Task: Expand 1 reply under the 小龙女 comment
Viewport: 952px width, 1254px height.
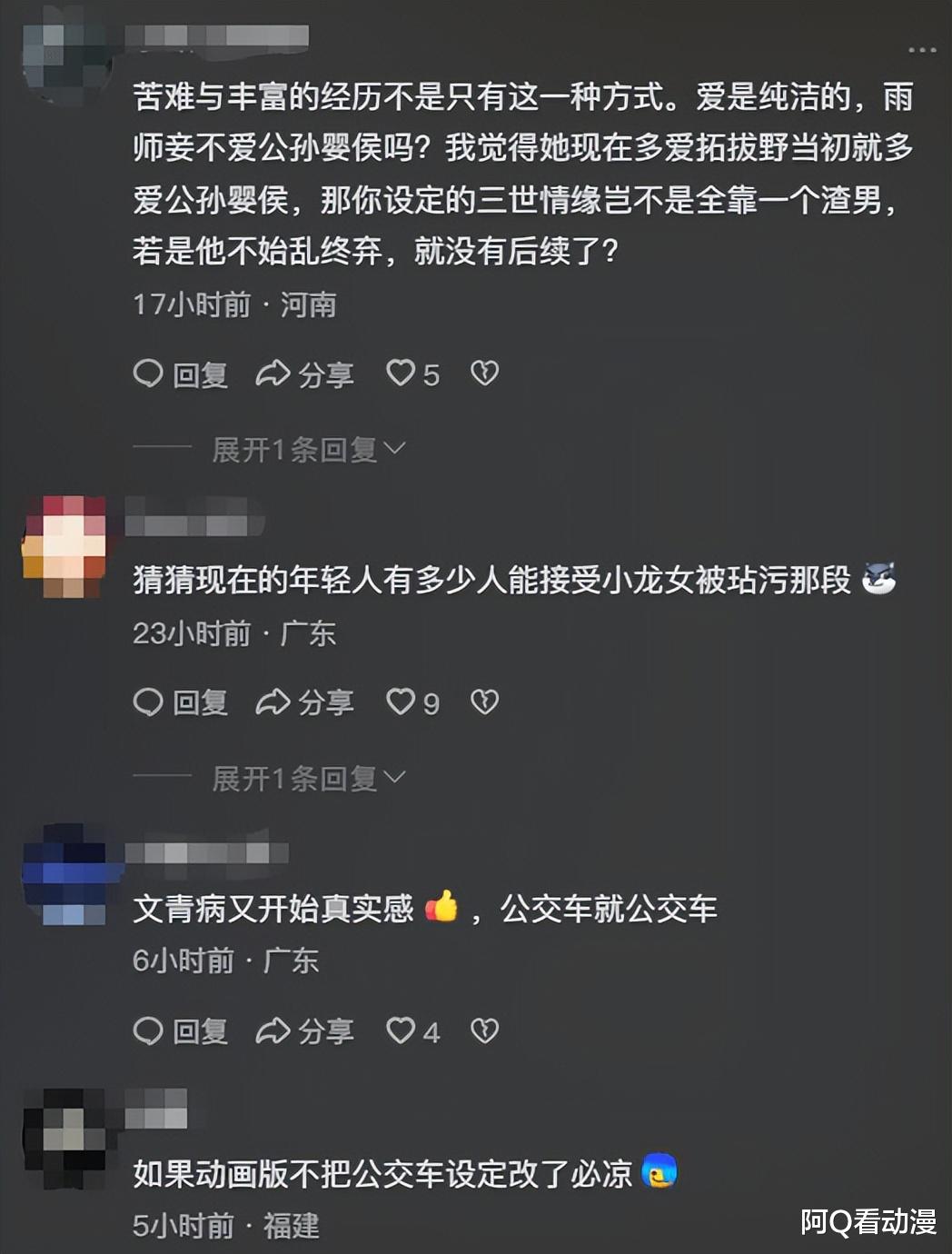Action: coord(309,778)
